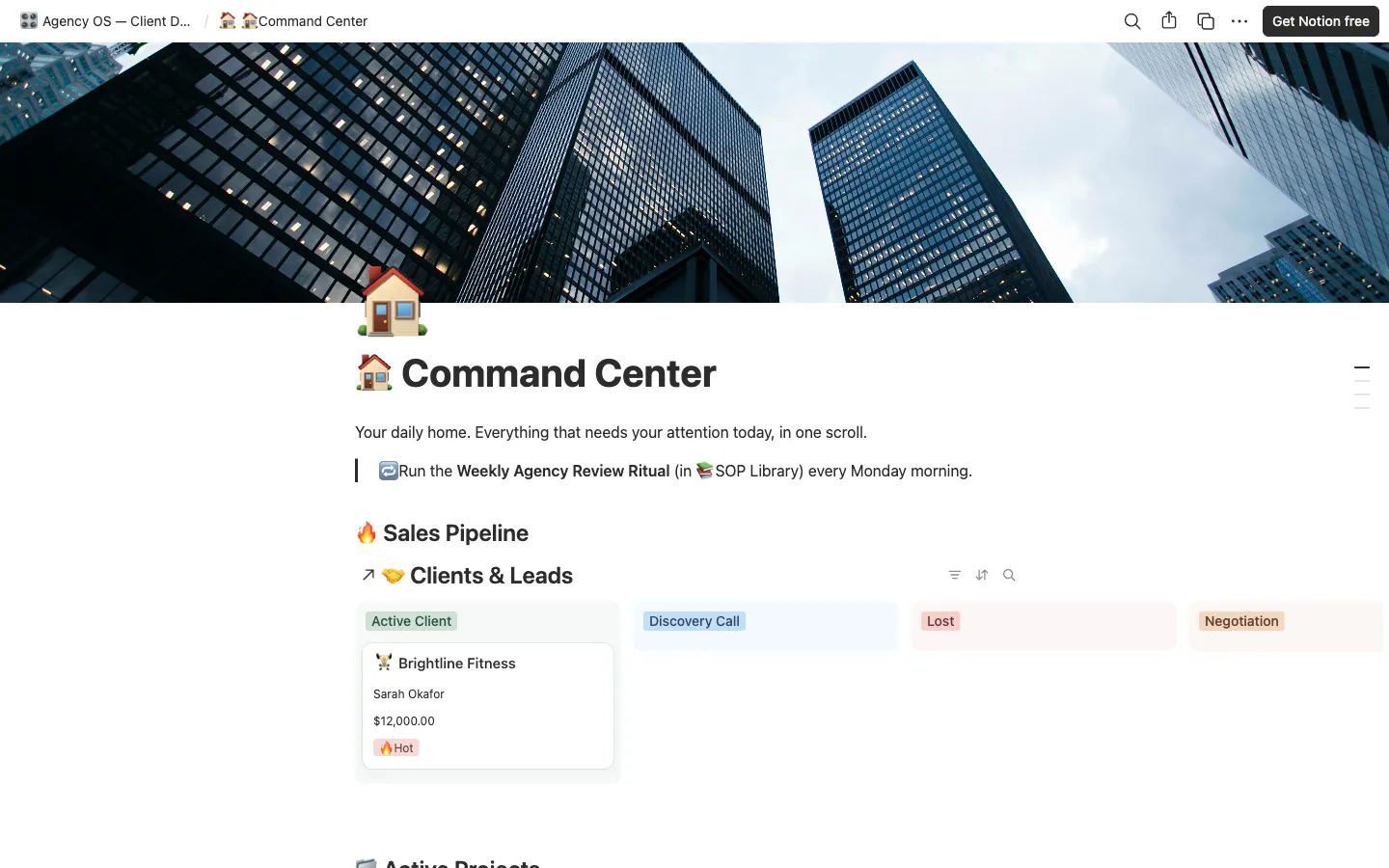Click the 'Your daily home' description paragraph

click(x=611, y=432)
